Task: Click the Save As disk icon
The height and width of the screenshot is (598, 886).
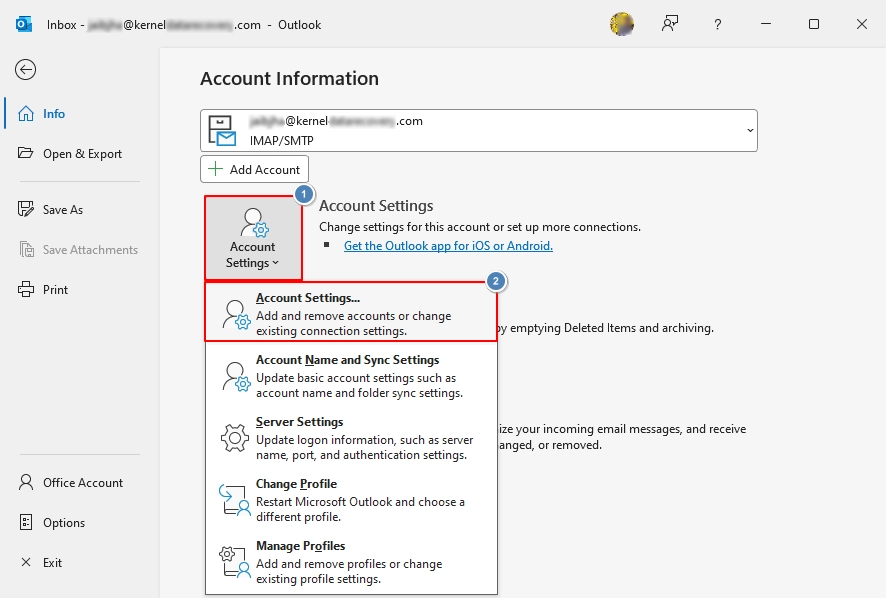Action: [x=26, y=209]
